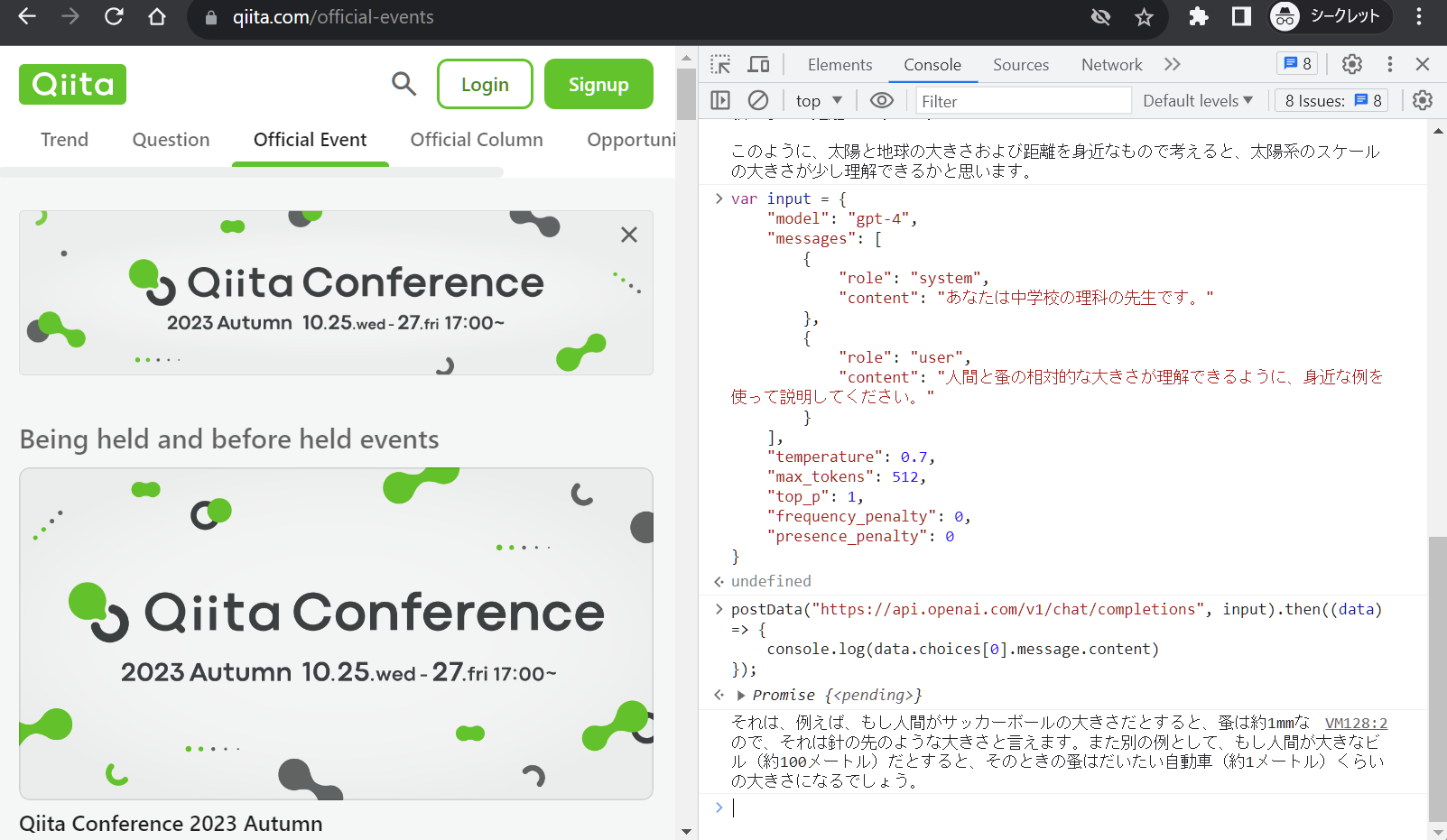Open DevTools settings gear
Image resolution: width=1447 pixels, height=840 pixels.
1351,64
